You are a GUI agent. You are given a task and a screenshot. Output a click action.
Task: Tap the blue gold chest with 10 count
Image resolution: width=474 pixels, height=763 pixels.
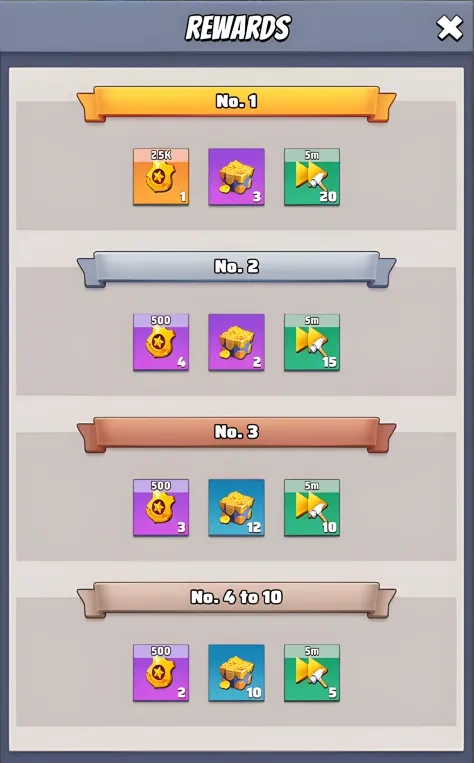coord(237,673)
